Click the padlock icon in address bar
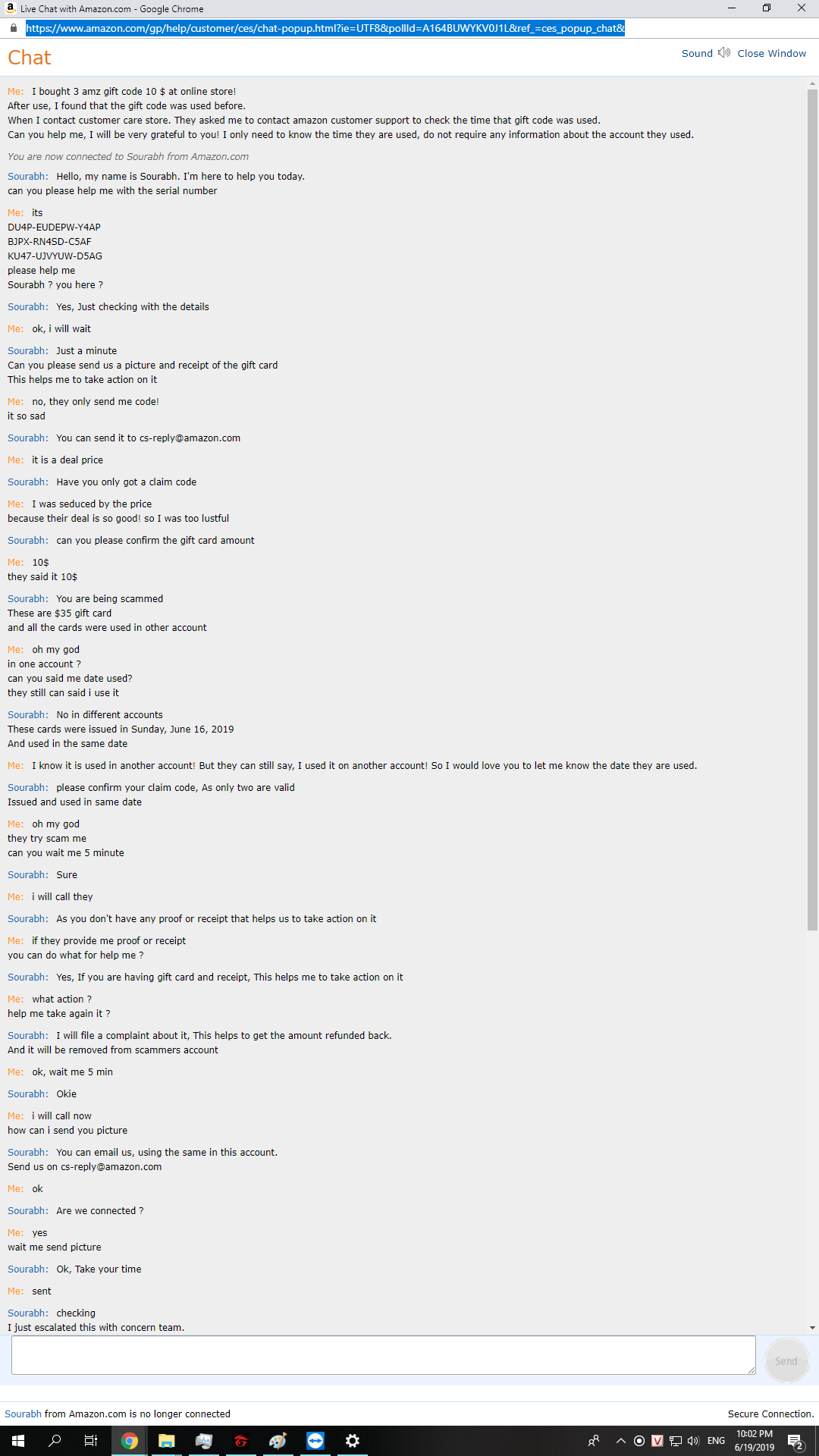 pyautogui.click(x=13, y=28)
